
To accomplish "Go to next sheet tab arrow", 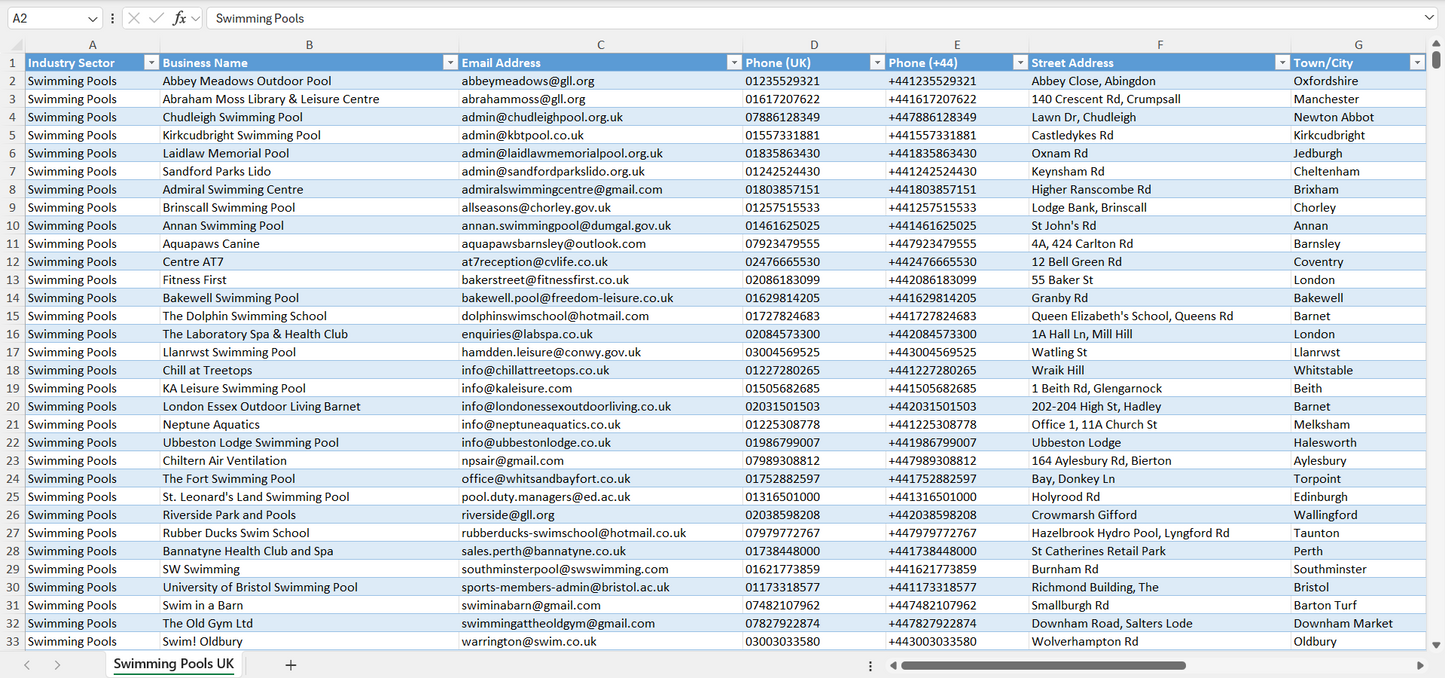I will (57, 665).
